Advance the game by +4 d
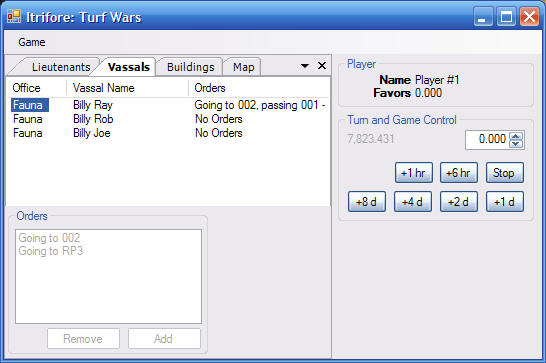This screenshot has height=363, width=546. pos(413,201)
